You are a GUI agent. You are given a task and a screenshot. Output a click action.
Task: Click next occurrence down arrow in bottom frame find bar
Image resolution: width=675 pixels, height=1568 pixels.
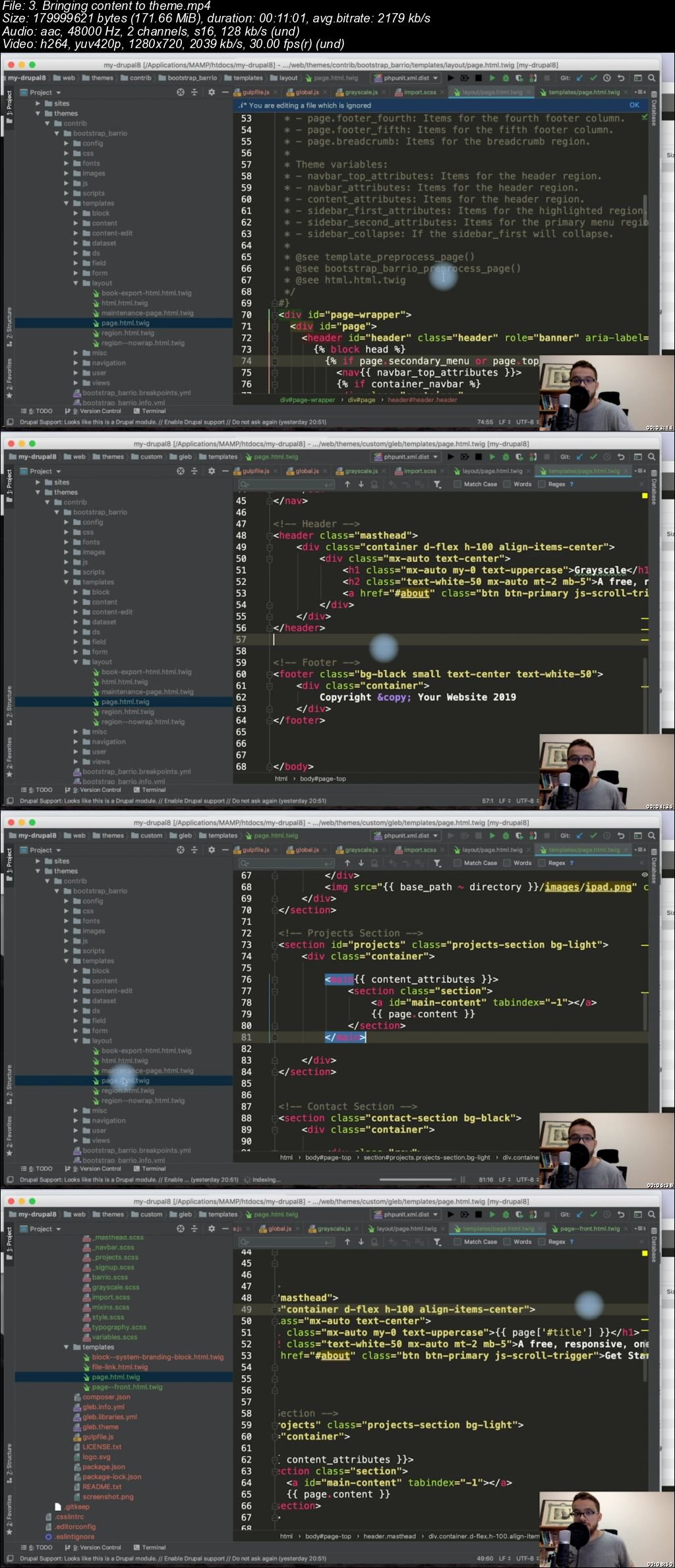click(x=361, y=1242)
